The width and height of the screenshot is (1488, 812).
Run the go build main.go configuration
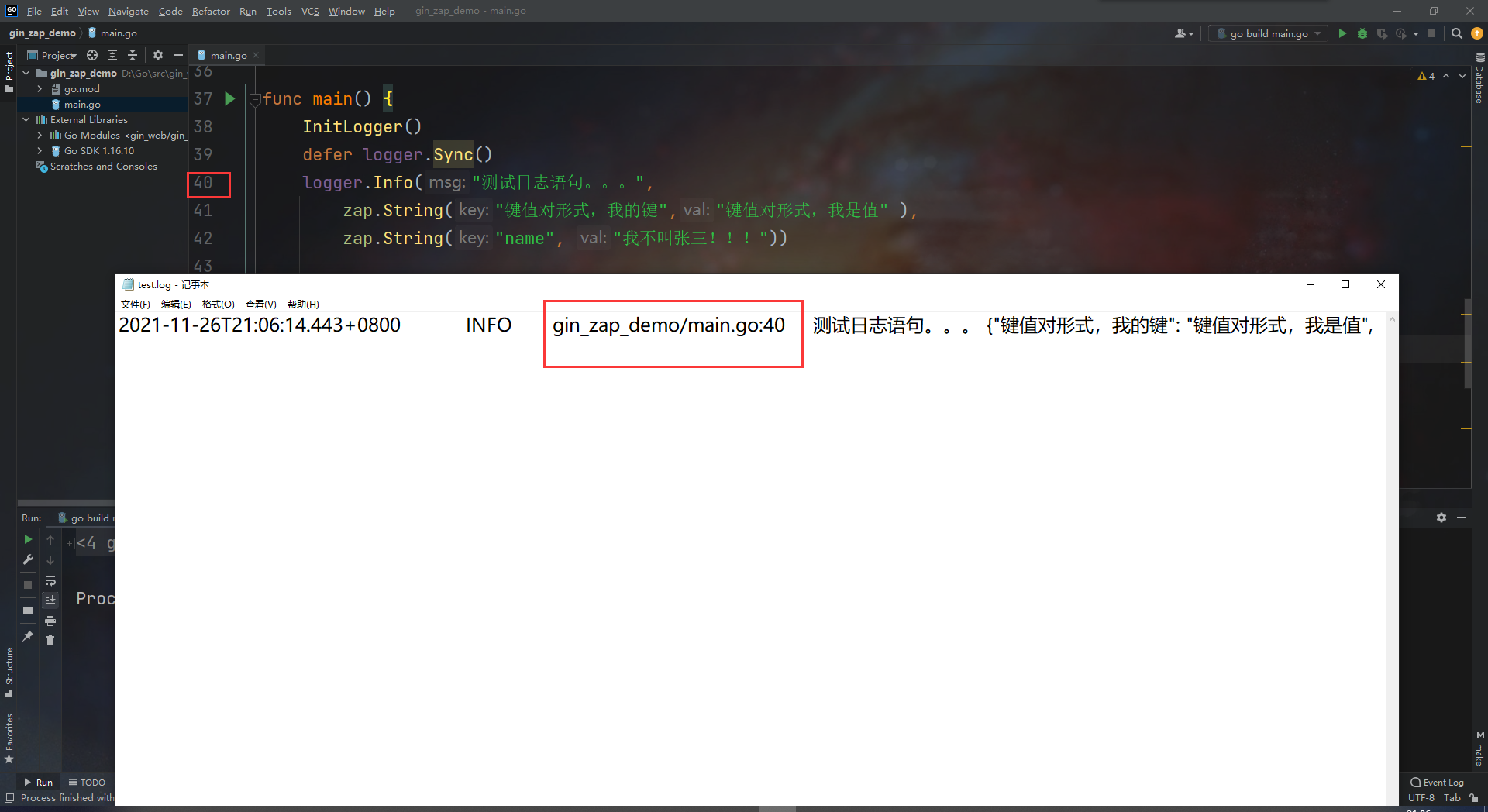(1343, 33)
